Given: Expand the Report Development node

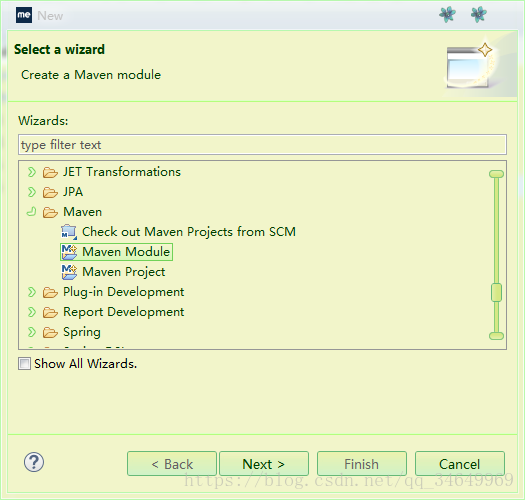Looking at the screenshot, I should 31,312.
